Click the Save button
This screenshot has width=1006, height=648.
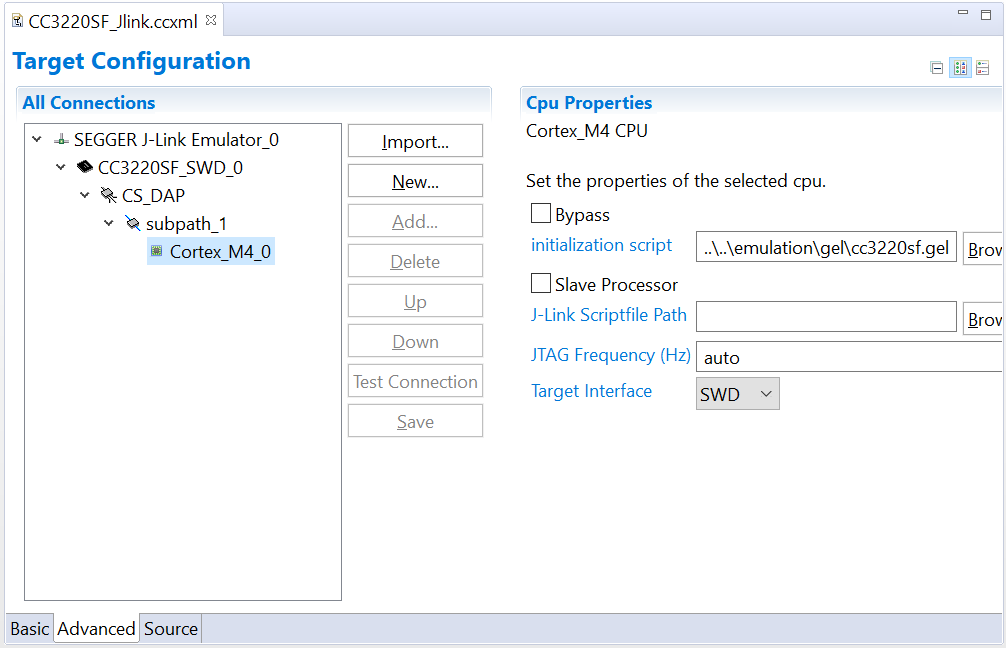(x=415, y=421)
